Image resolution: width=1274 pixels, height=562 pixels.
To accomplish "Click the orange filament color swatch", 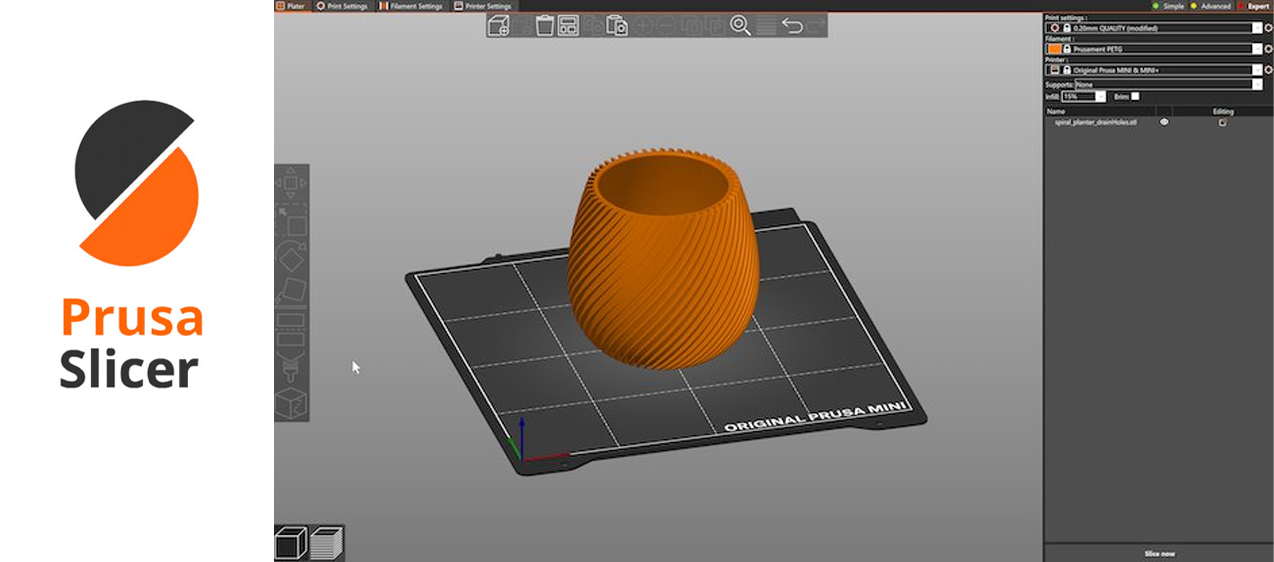I will tap(1054, 49).
